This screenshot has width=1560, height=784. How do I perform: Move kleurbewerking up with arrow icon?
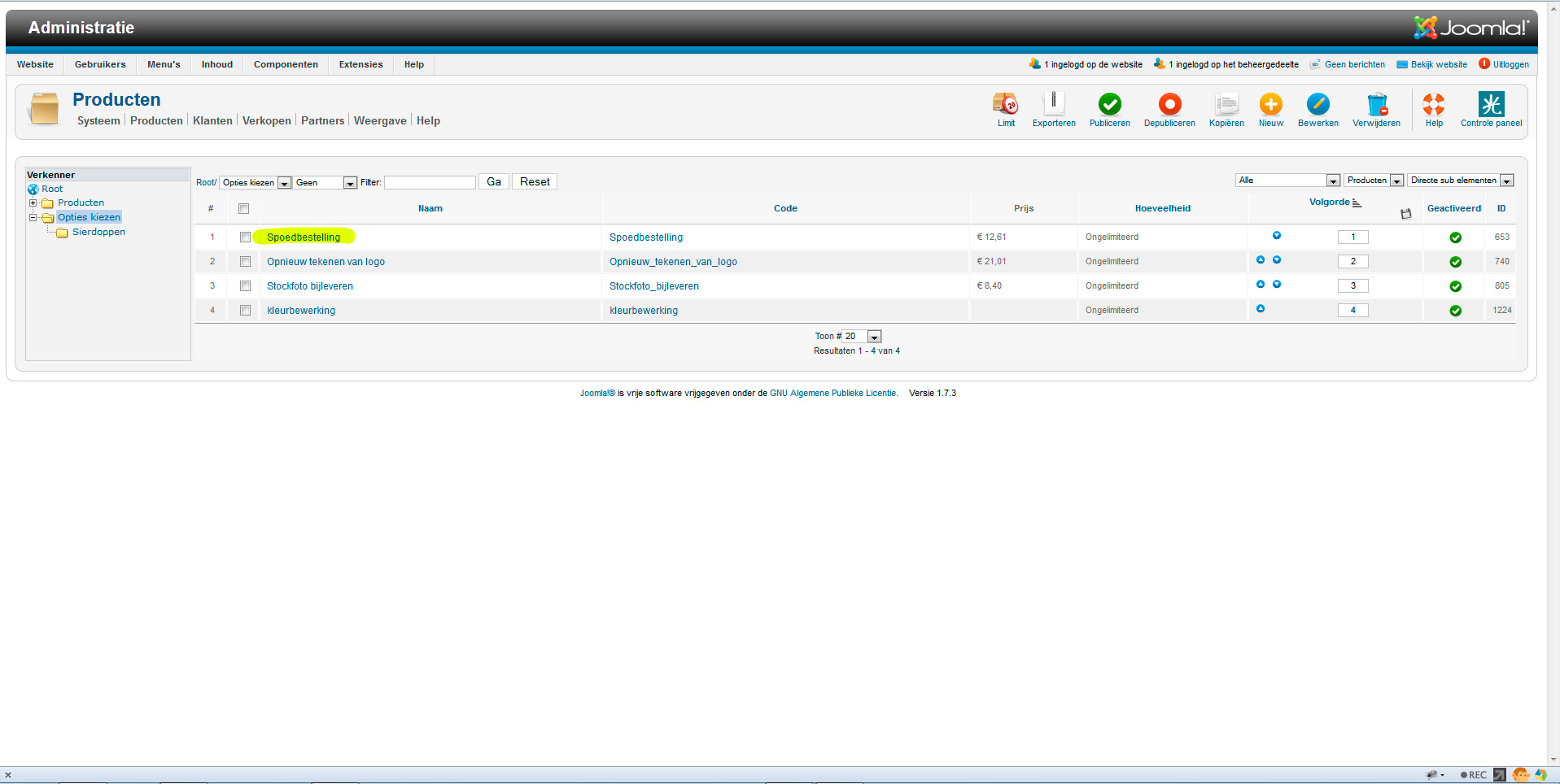point(1261,309)
